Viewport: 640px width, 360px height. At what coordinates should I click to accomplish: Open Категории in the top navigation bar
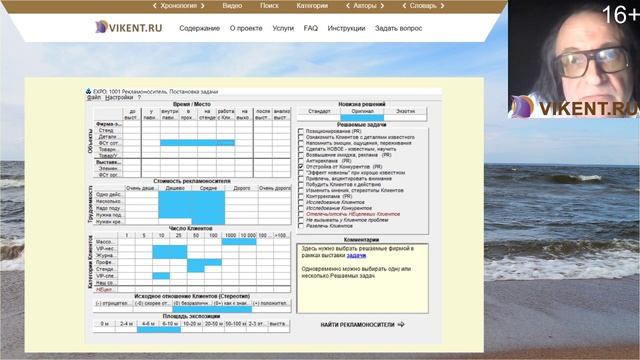coord(312,6)
